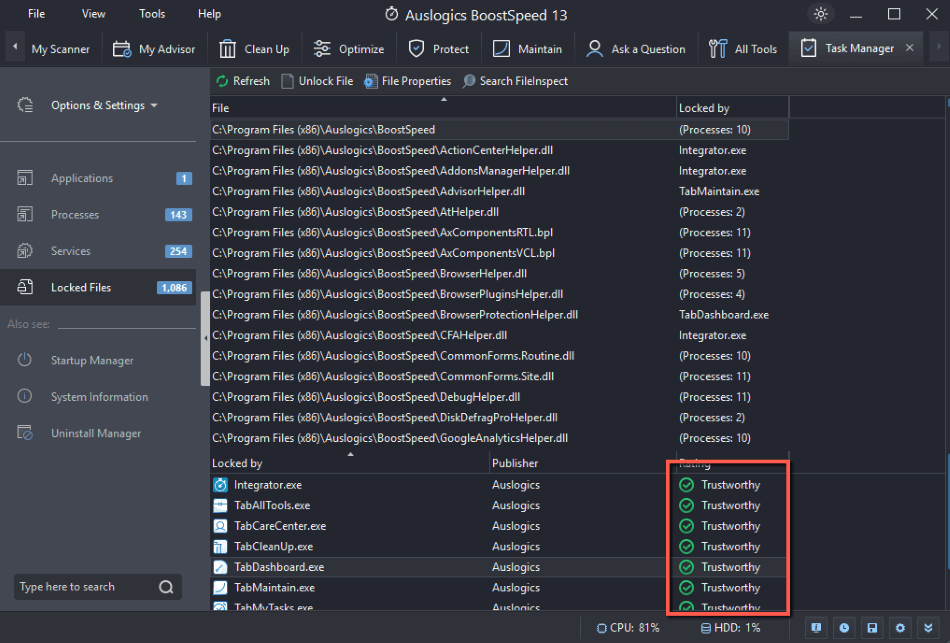
Task: Close the Task Manager tab
Action: click(x=909, y=48)
